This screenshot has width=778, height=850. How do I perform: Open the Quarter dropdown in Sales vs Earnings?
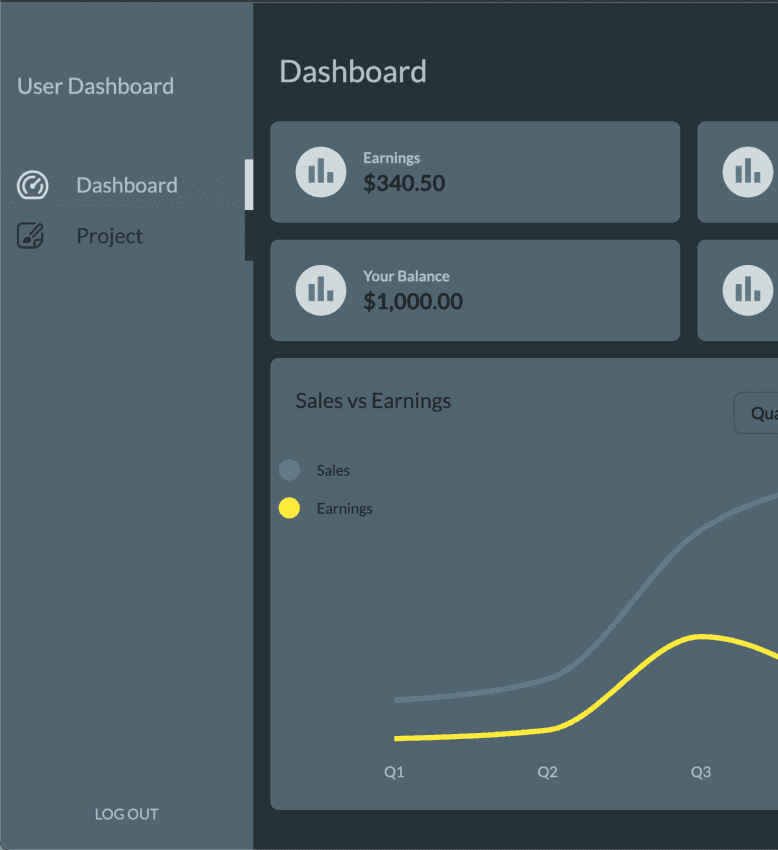click(x=756, y=413)
